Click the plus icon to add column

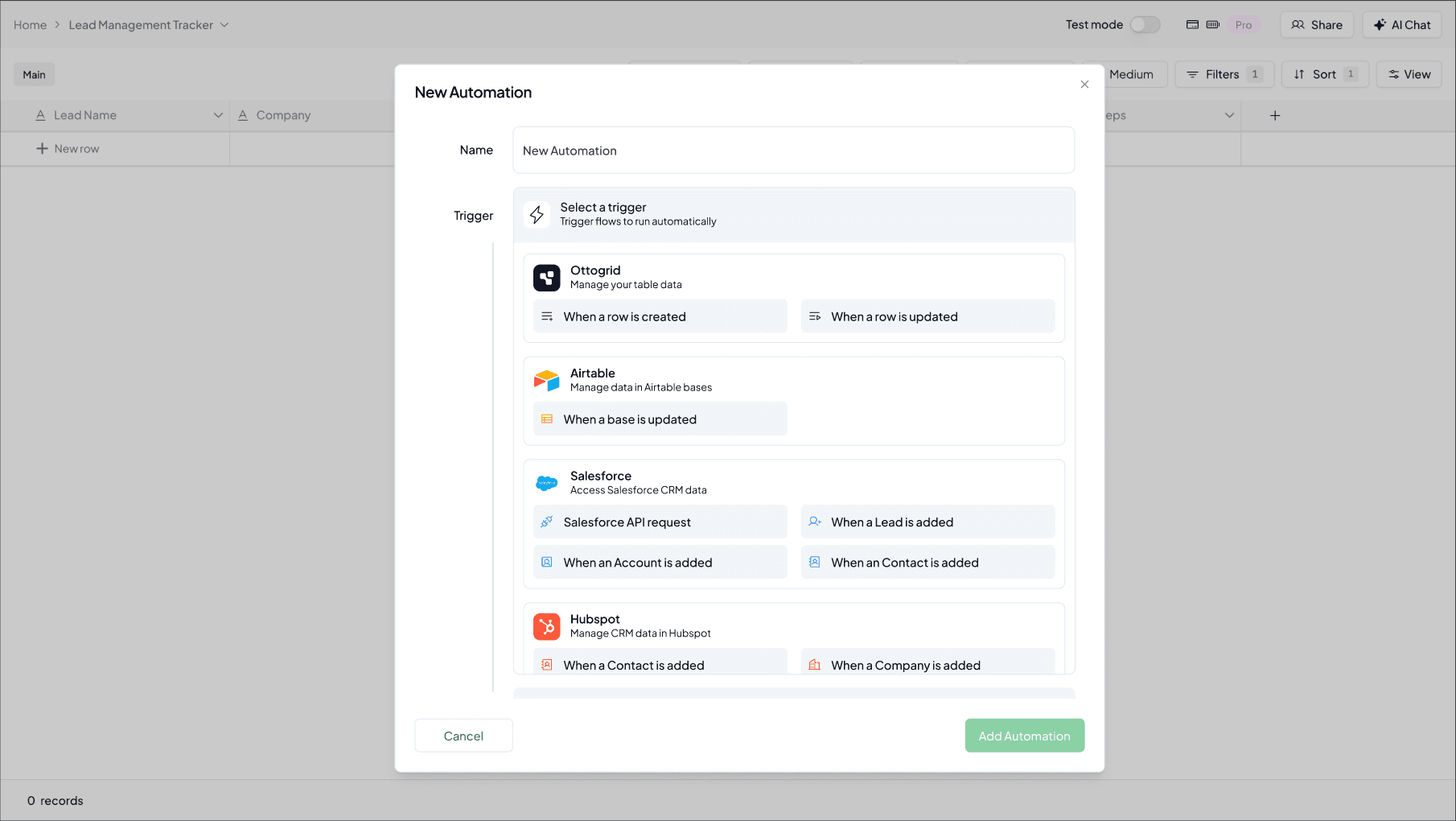pyautogui.click(x=1274, y=116)
